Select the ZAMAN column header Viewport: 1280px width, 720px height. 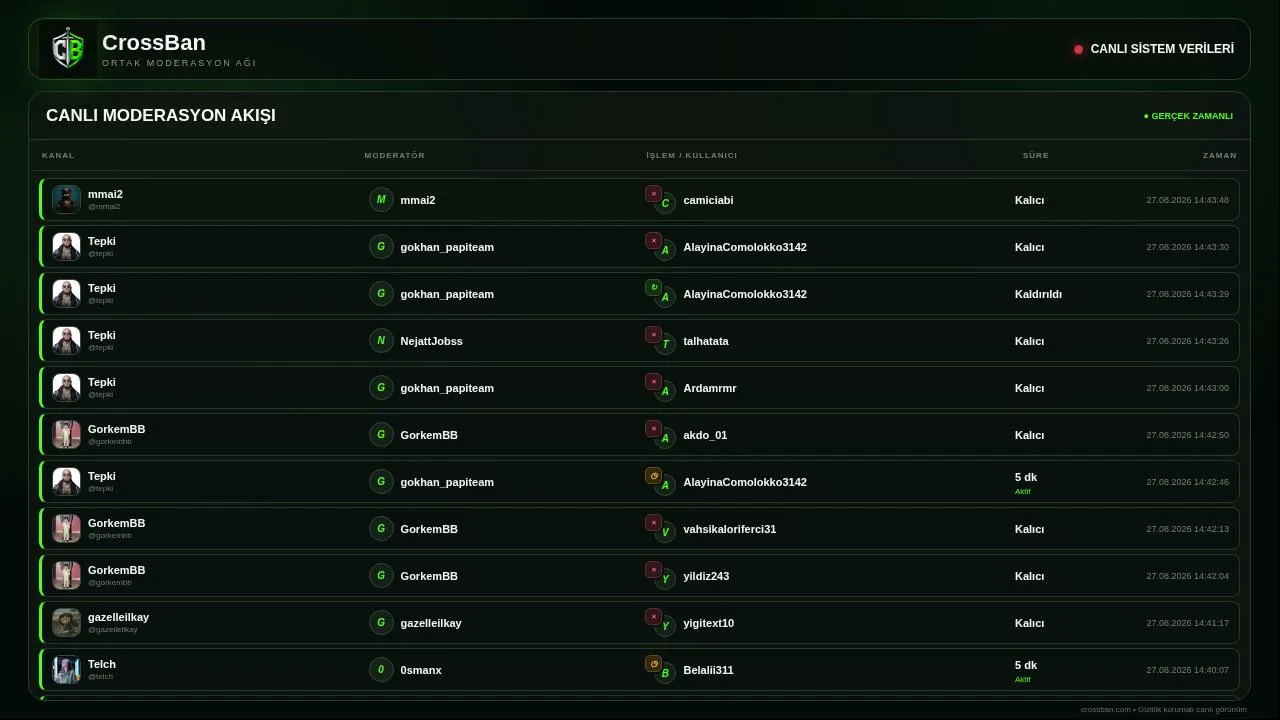tap(1219, 155)
